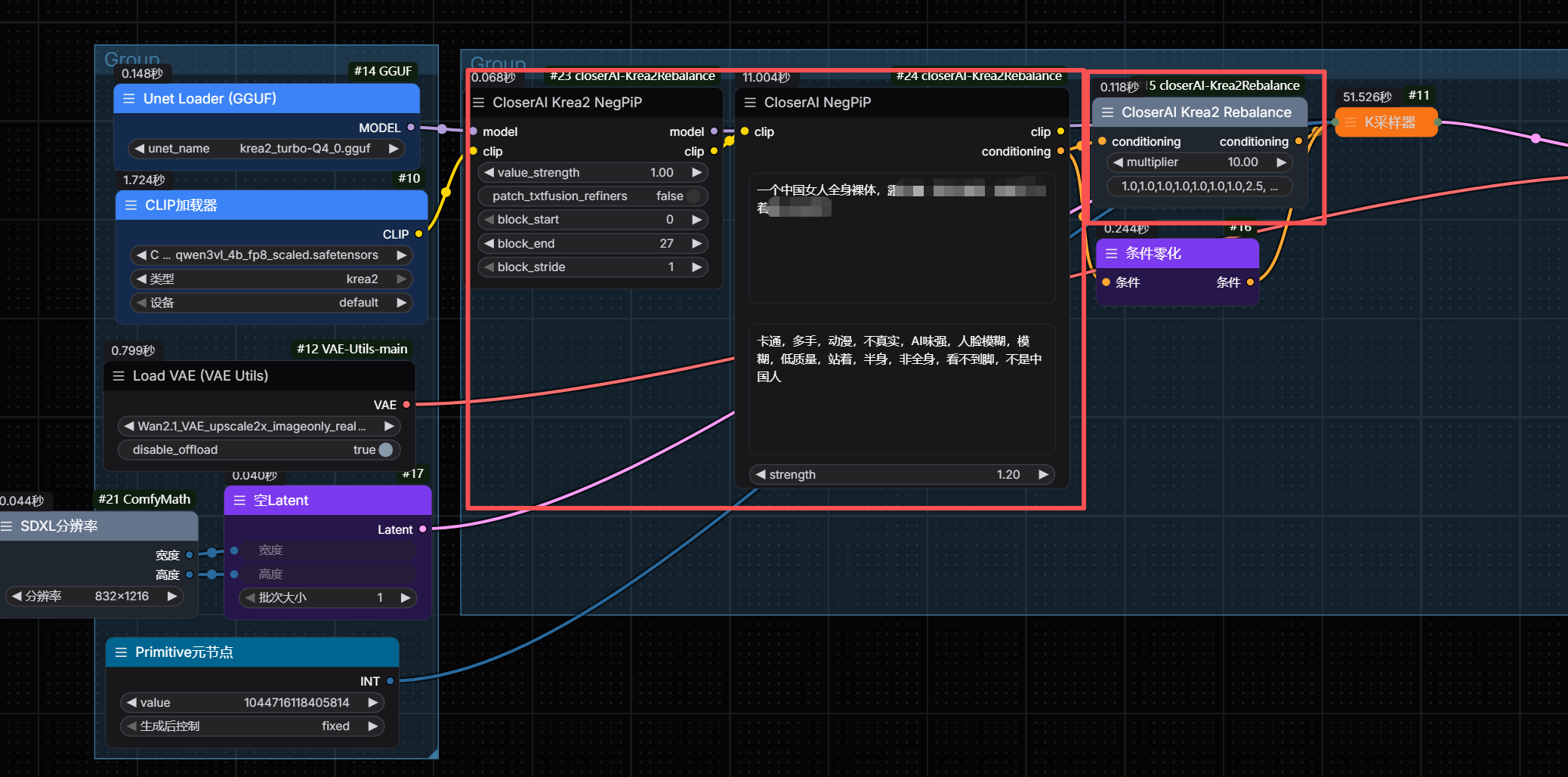The width and height of the screenshot is (1568, 777).
Task: Open the unet_name next arrow
Action: (x=394, y=149)
